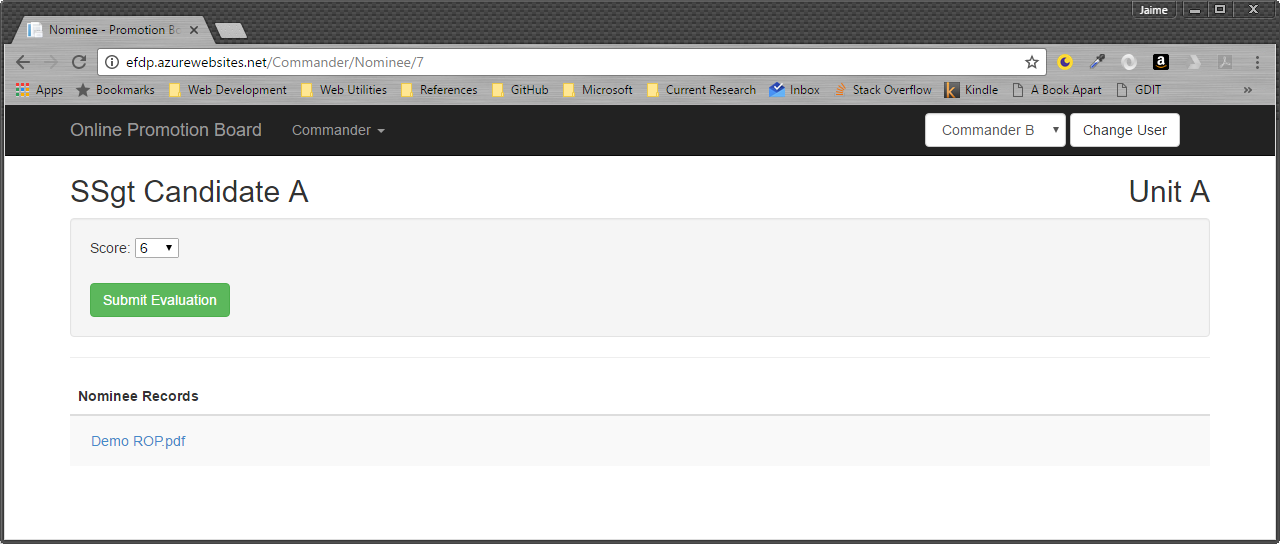The width and height of the screenshot is (1280, 544).
Task: Reload the page with the refresh icon
Action: (79, 62)
